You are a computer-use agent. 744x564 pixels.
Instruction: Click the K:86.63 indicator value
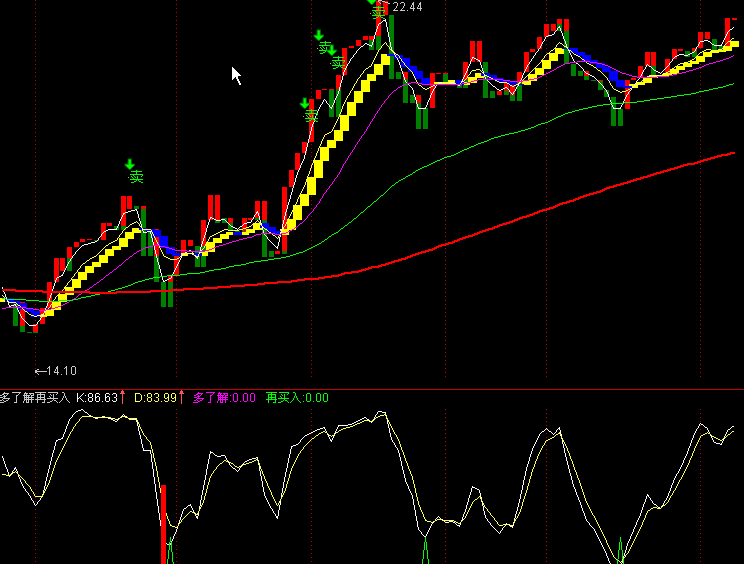[97, 398]
